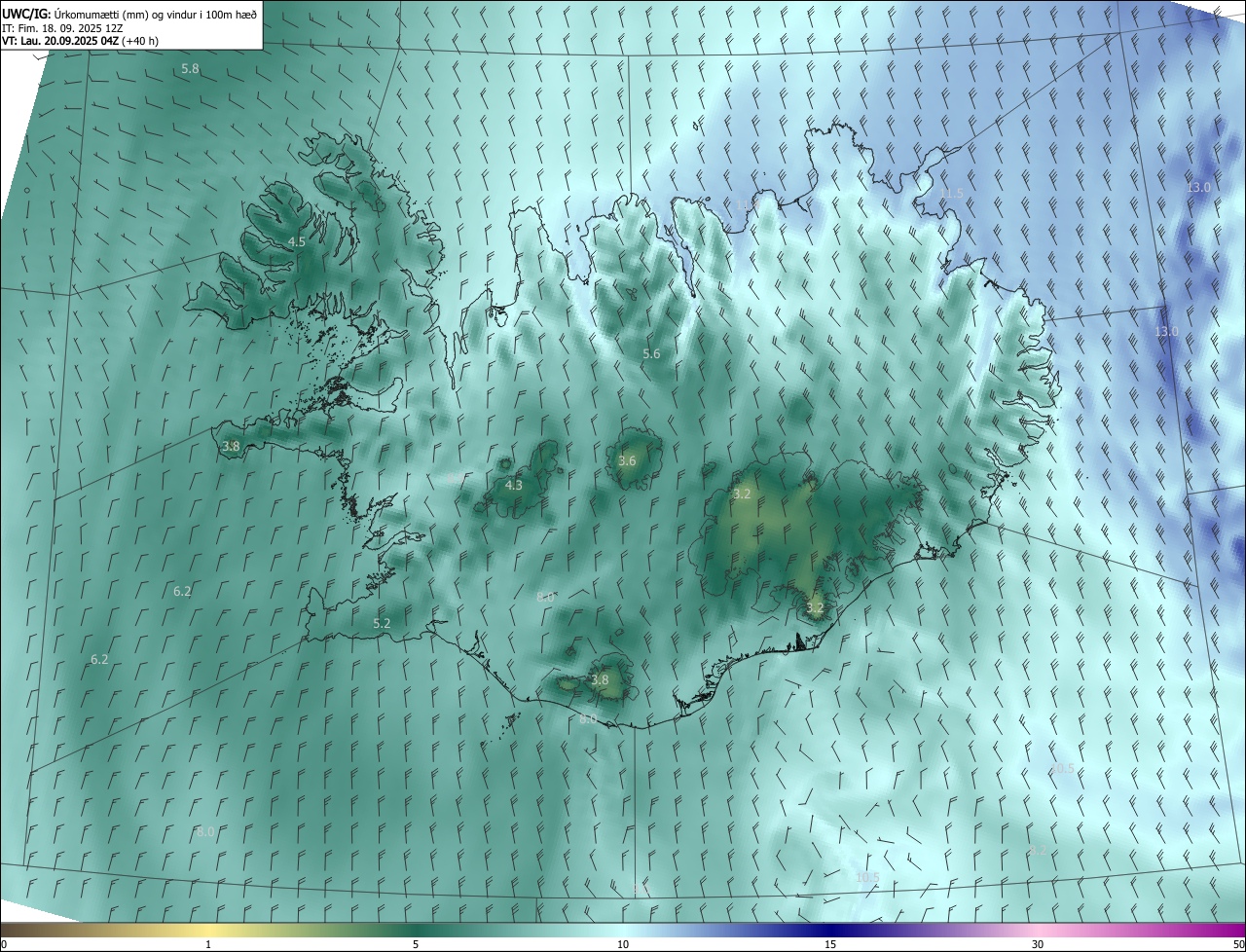
Task: Click the 4.5 value over the Westfjords
Action: pyautogui.click(x=296, y=241)
